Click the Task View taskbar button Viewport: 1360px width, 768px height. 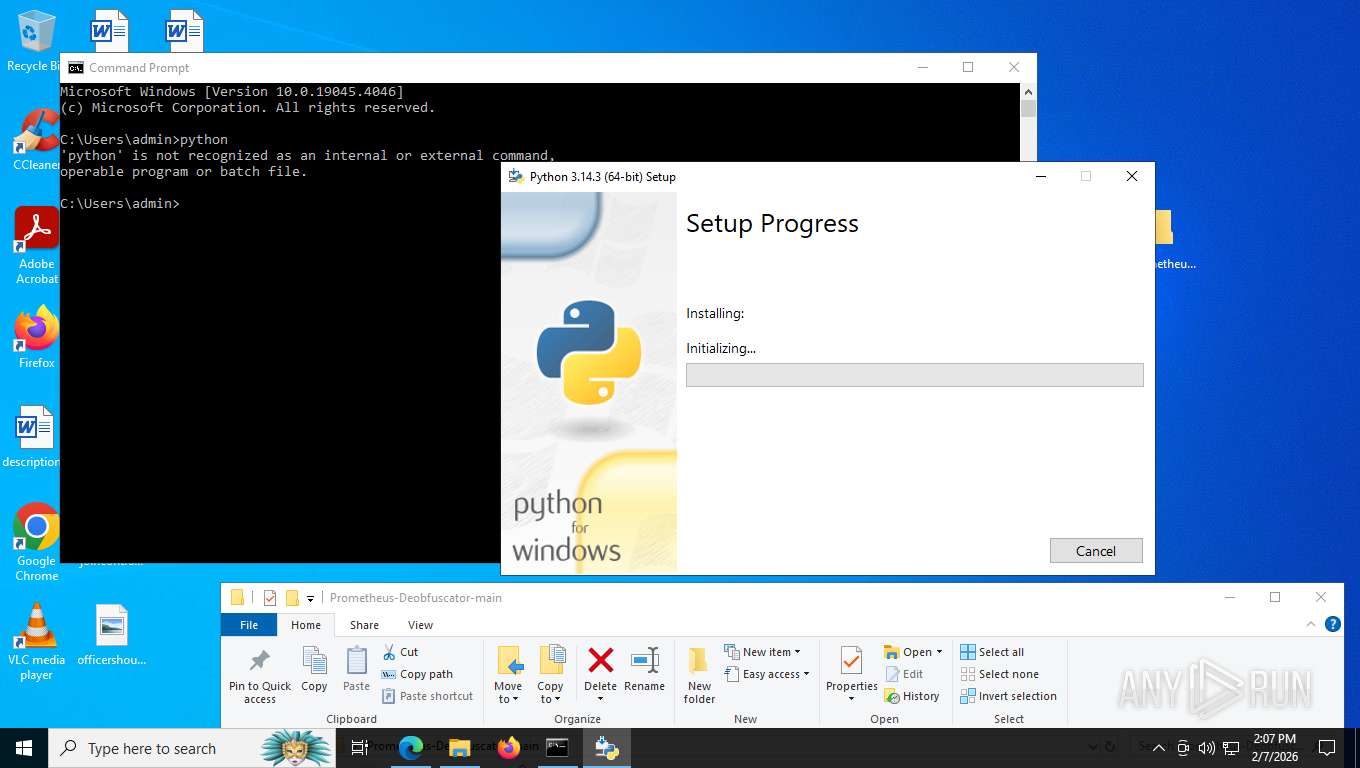[359, 747]
